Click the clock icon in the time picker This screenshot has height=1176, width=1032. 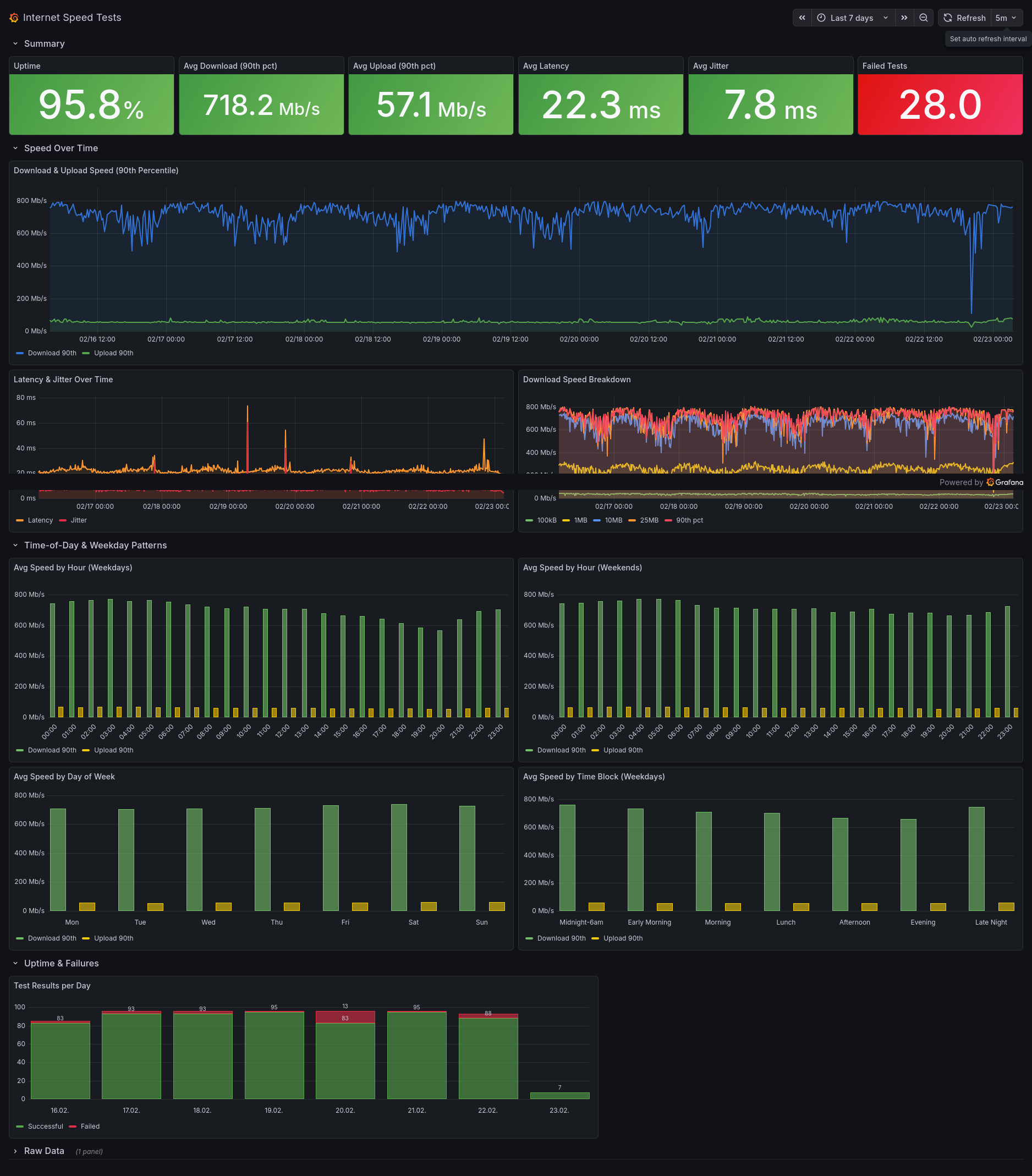tap(822, 17)
